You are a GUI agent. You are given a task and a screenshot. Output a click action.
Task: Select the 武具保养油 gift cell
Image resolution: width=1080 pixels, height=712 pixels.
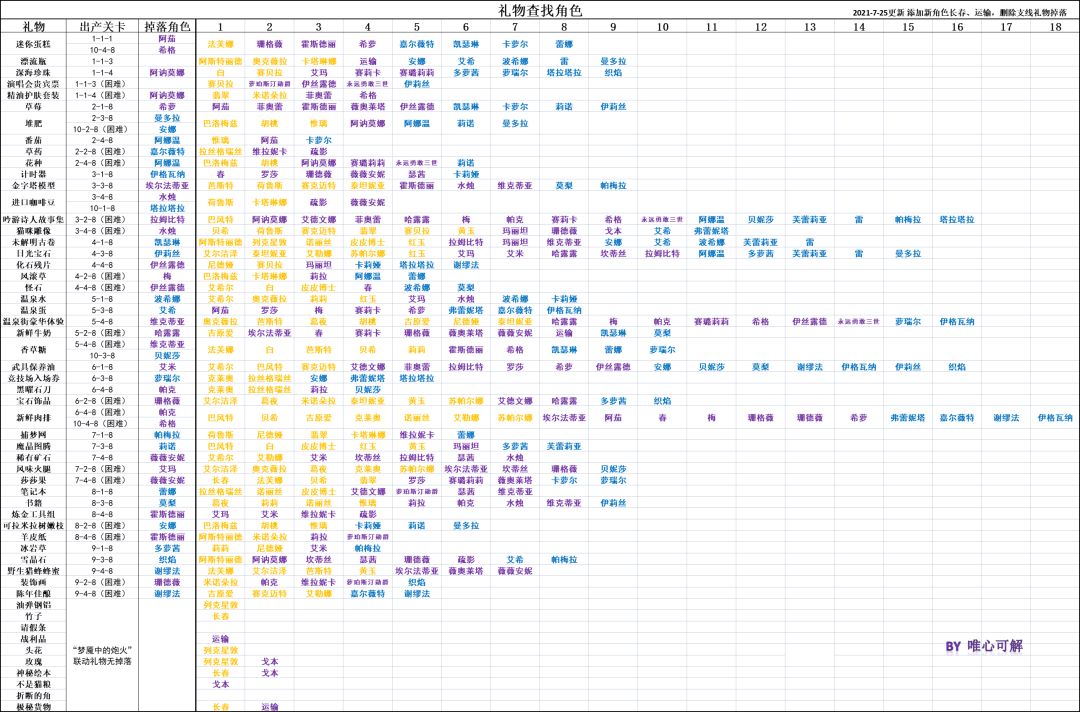tap(34, 367)
